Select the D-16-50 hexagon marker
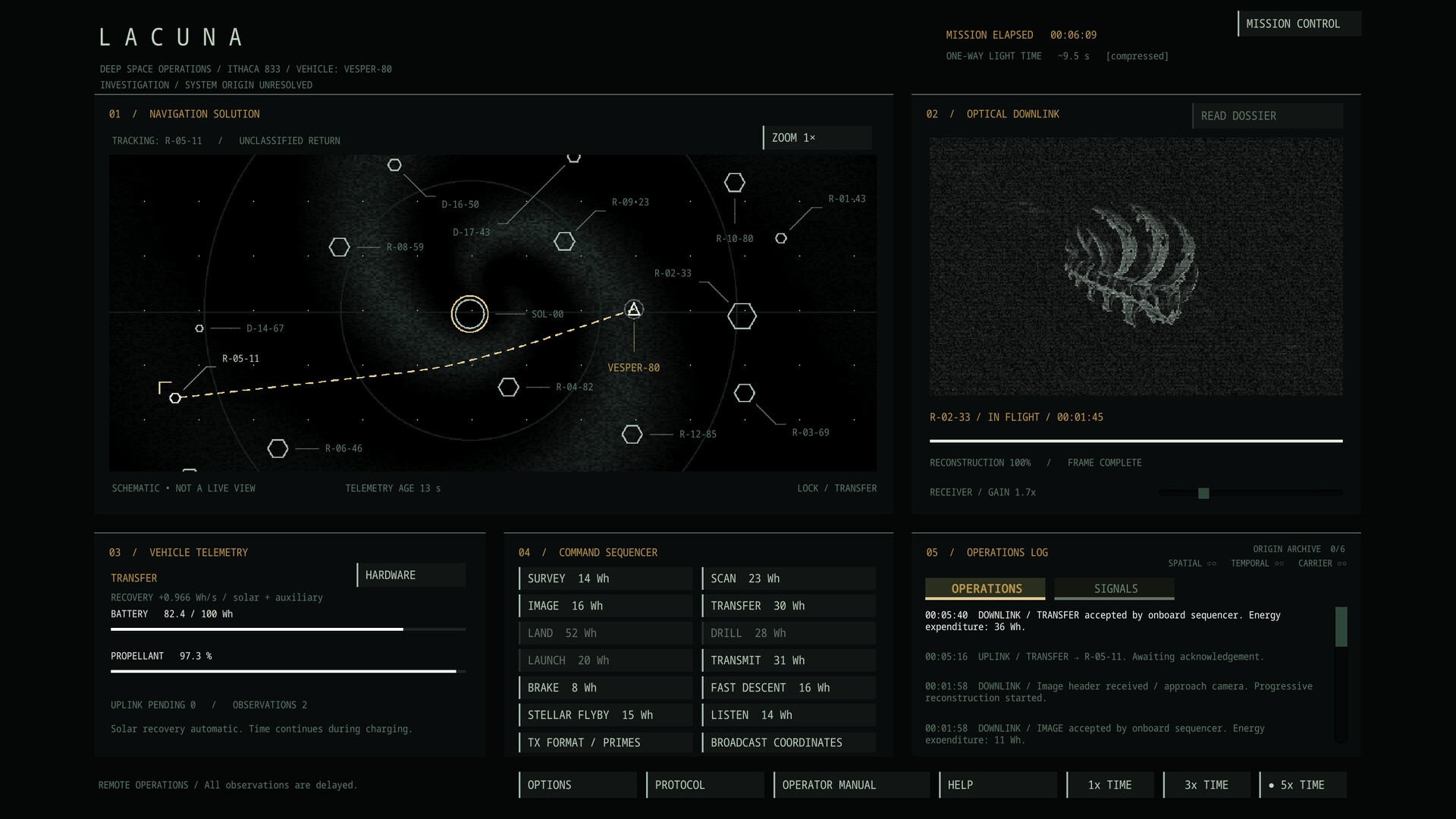The image size is (1456, 819). click(x=394, y=165)
